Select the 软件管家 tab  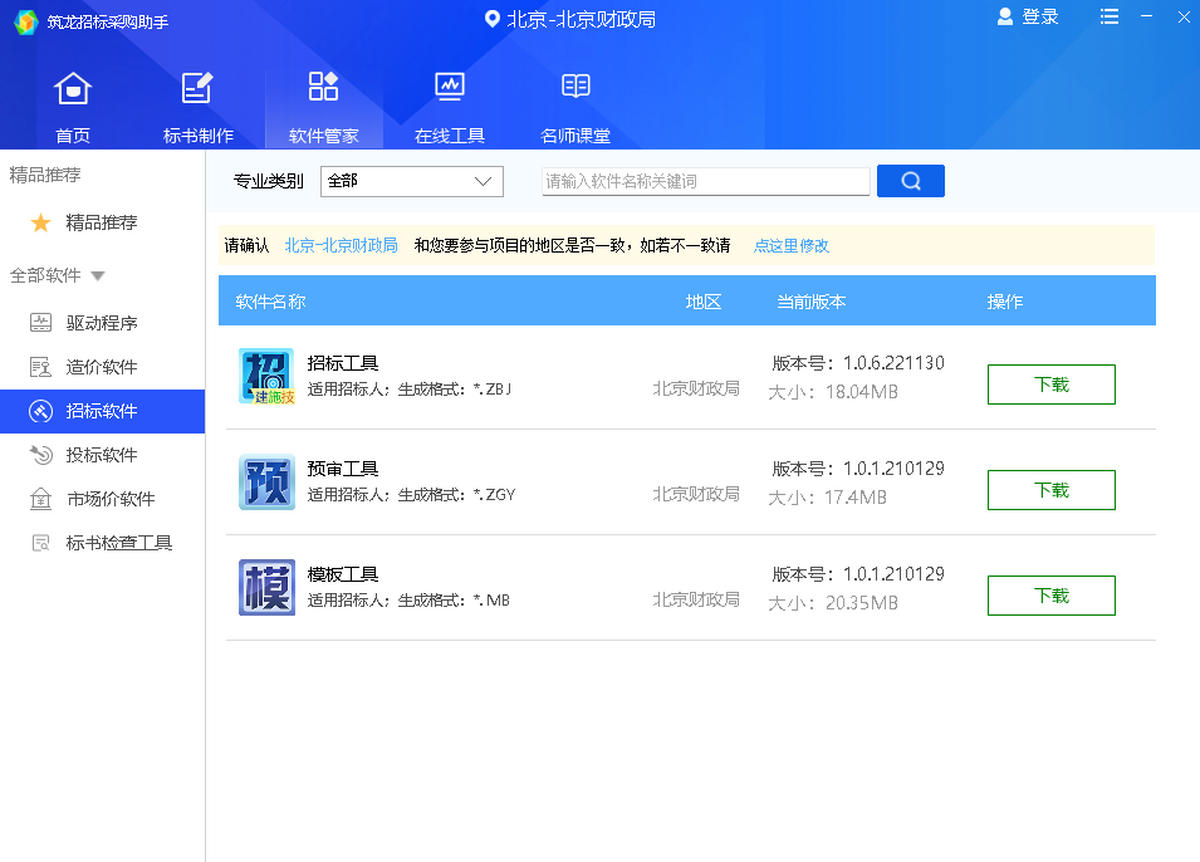(x=323, y=108)
